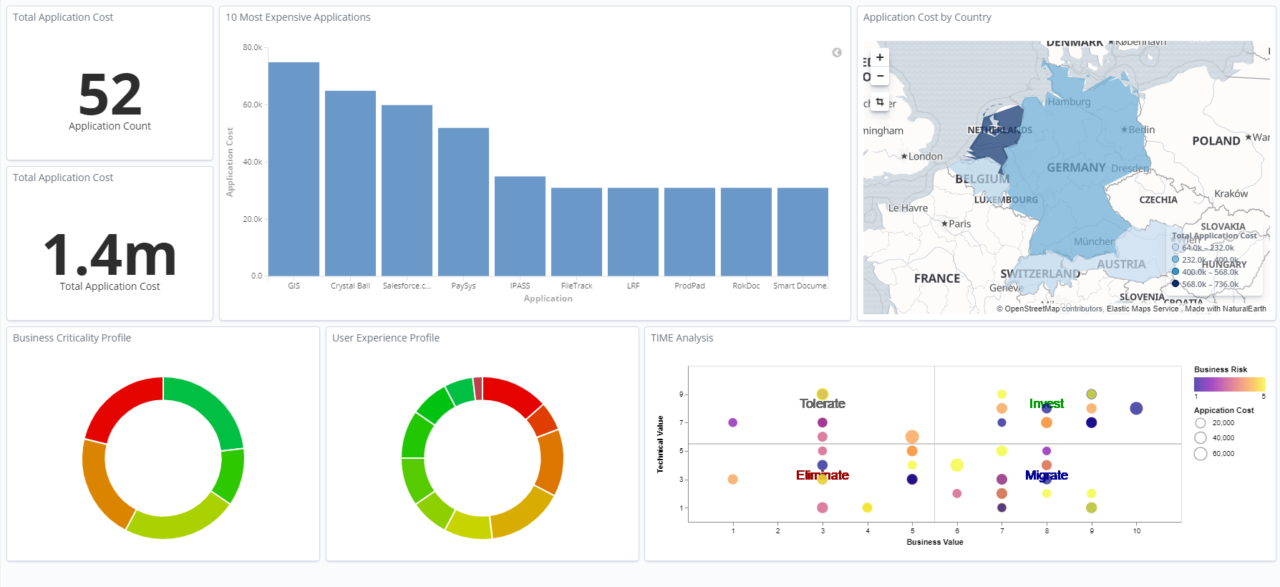
Task: Click the Business Risk legend heading
Action: (x=1221, y=370)
